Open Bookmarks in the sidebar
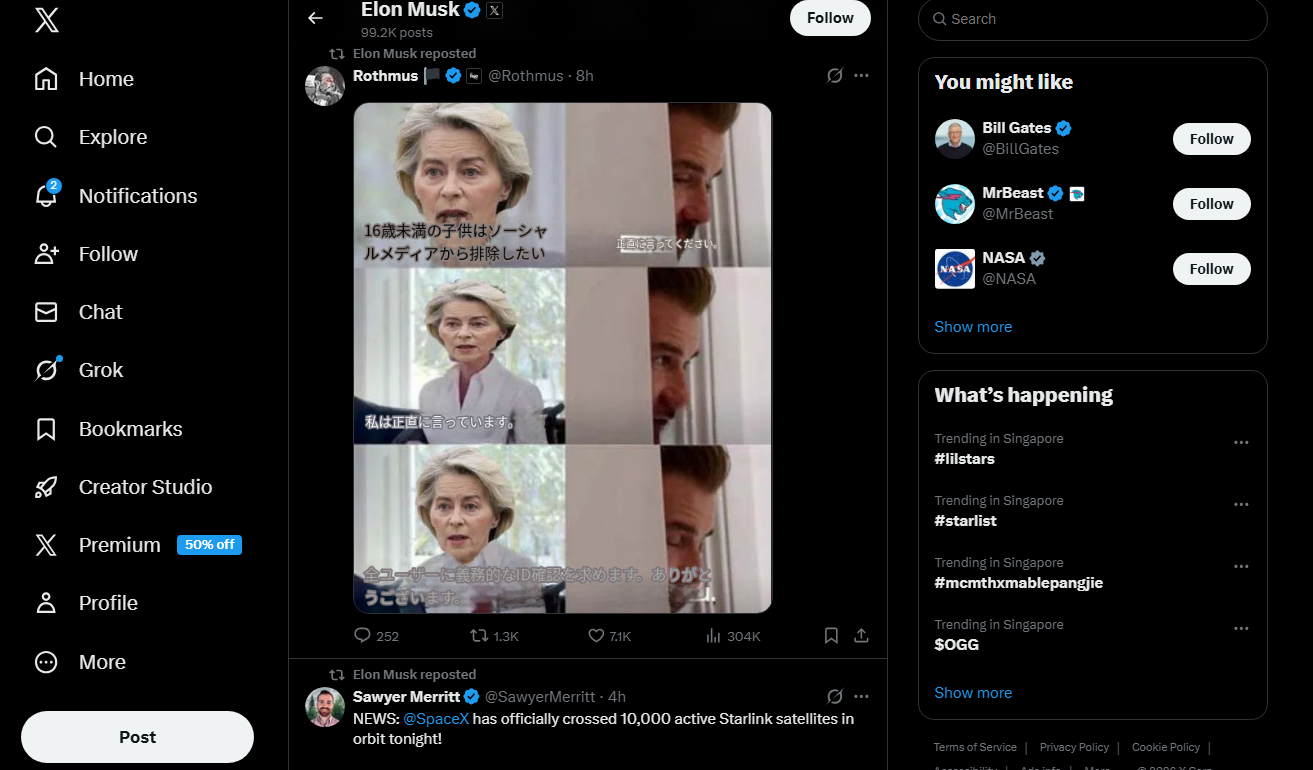 130,429
